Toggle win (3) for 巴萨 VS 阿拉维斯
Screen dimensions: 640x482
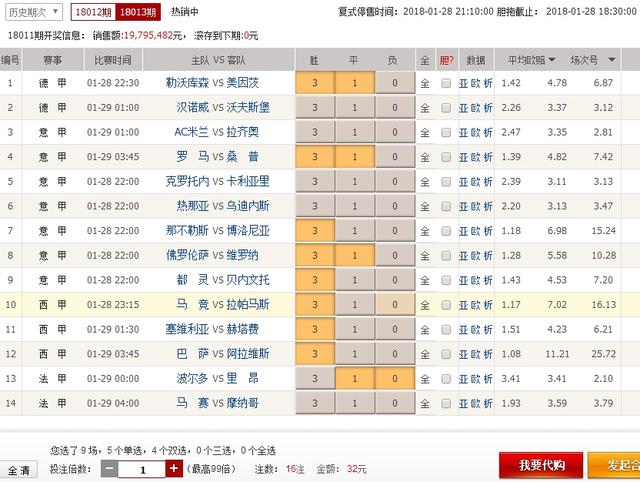click(x=315, y=354)
